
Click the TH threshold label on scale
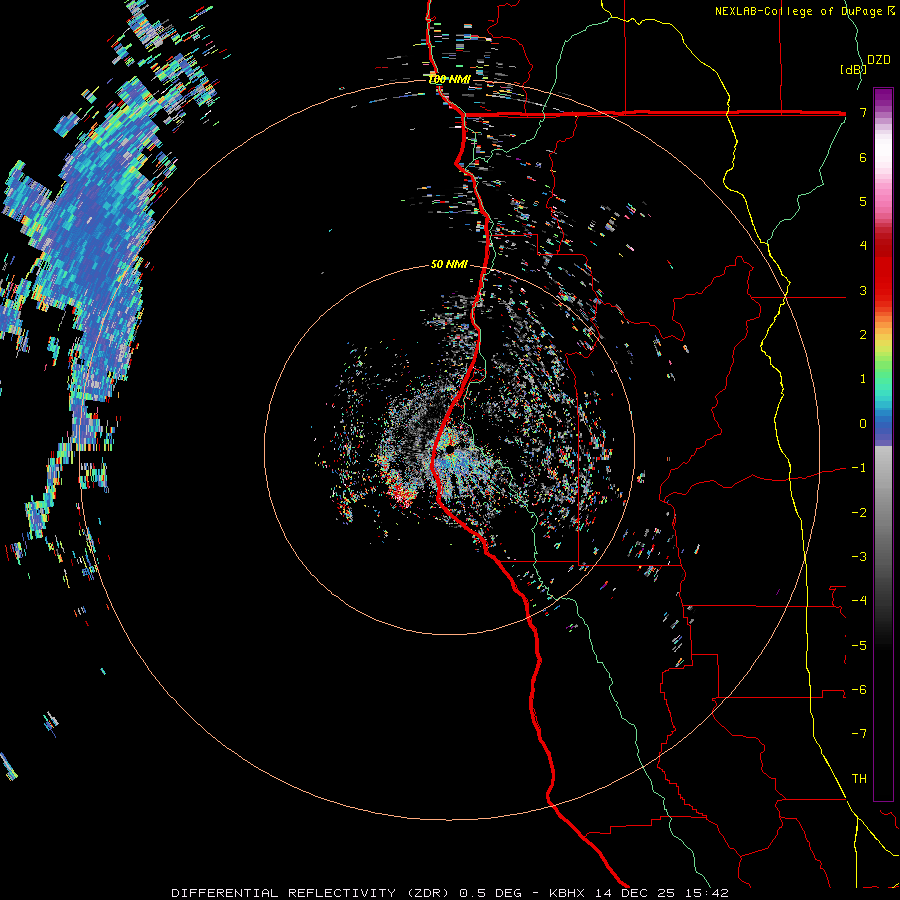pyautogui.click(x=859, y=779)
